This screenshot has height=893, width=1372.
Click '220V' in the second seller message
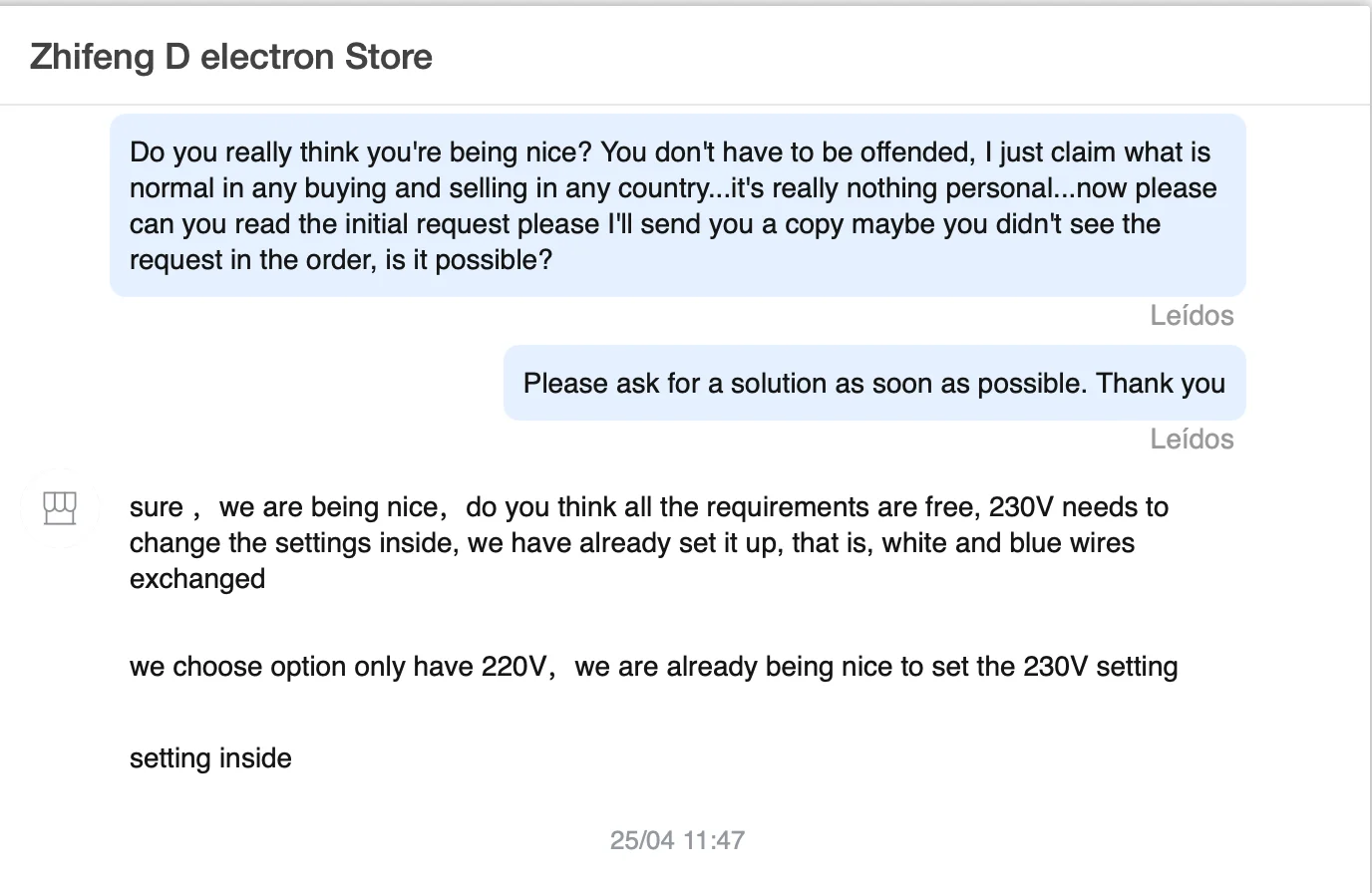click(516, 667)
